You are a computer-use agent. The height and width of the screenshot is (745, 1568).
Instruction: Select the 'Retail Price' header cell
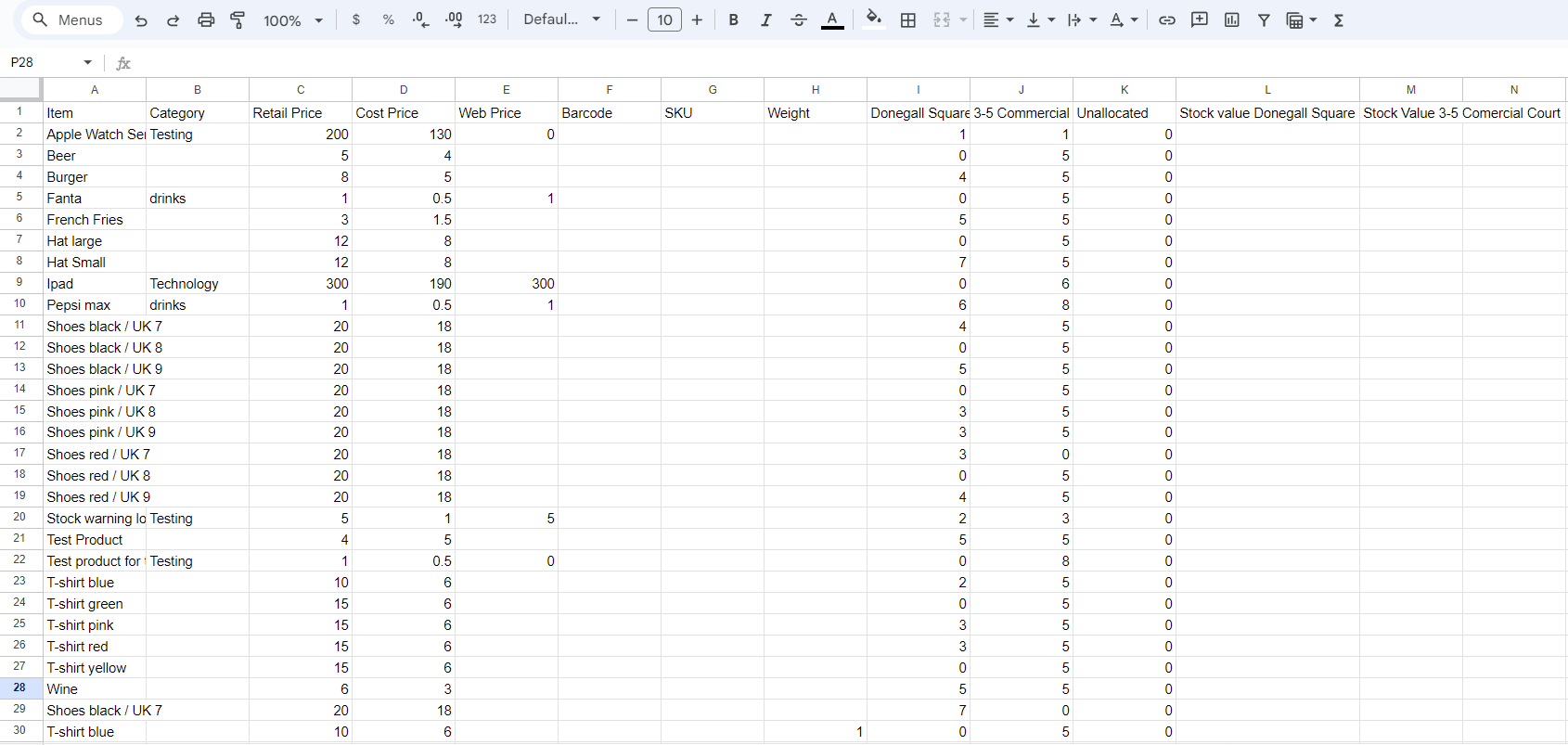[301, 112]
